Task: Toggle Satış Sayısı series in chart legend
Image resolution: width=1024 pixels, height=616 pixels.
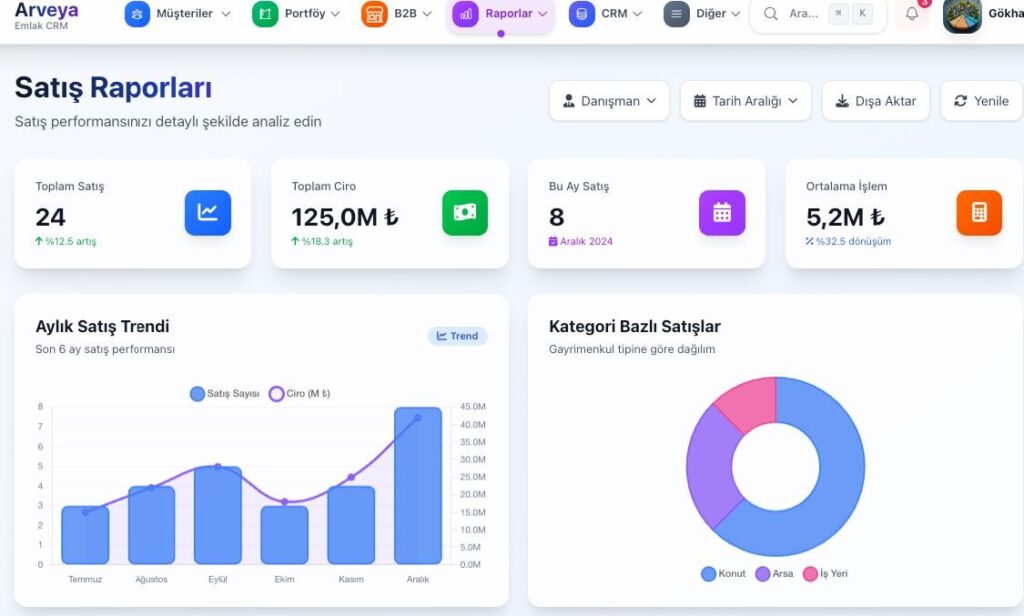Action: pyautogui.click(x=225, y=394)
